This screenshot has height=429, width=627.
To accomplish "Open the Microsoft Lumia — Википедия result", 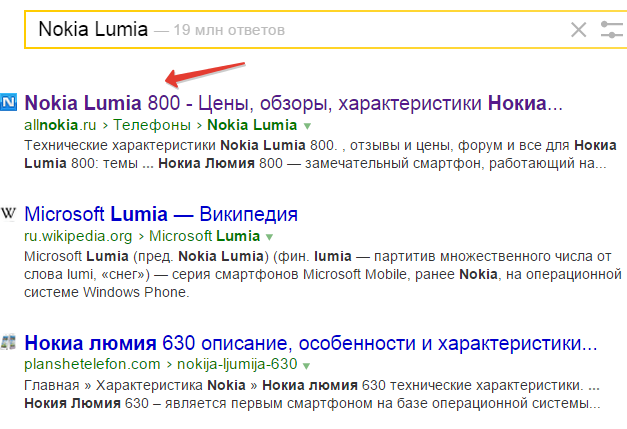I will [161, 214].
